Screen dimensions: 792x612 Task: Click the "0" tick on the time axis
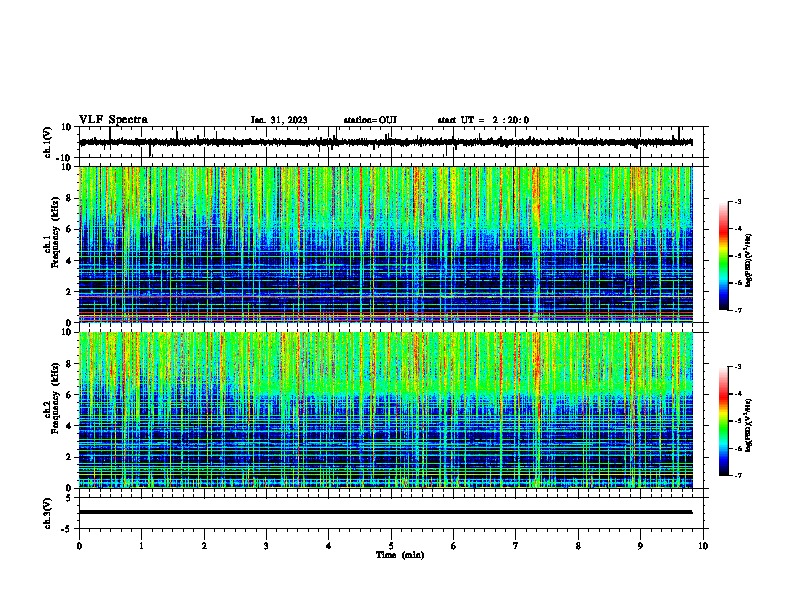79,546
